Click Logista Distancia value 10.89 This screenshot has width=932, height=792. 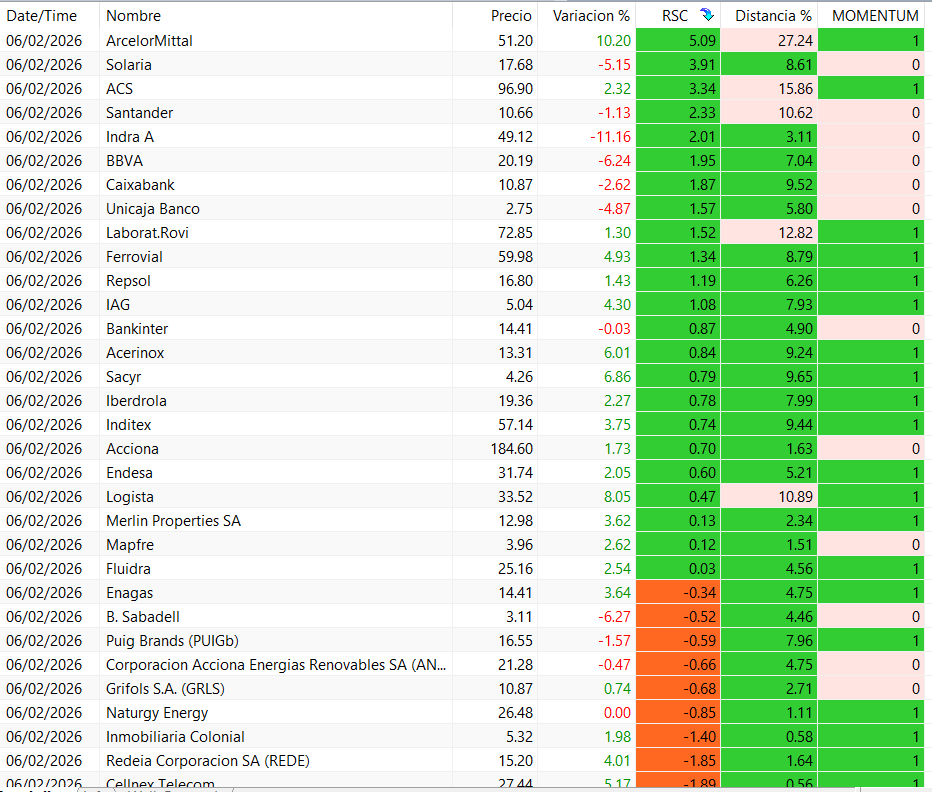coord(795,496)
